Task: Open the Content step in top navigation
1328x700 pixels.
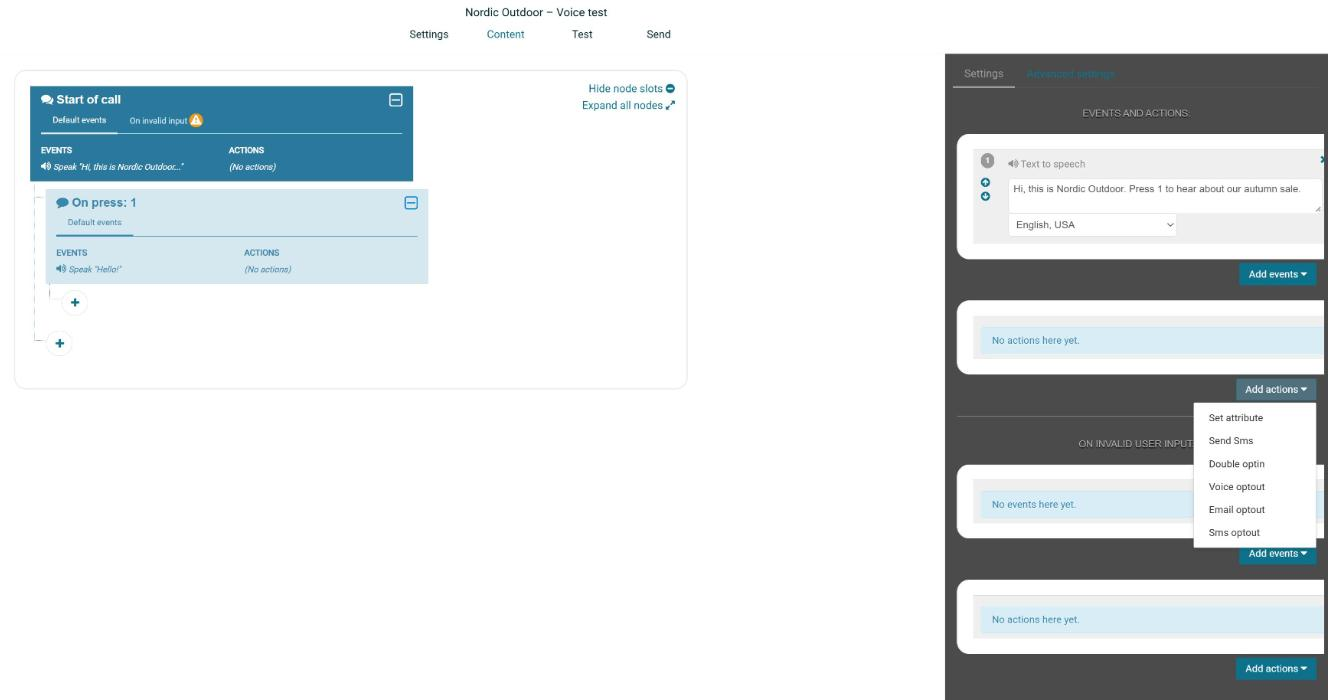Action: pyautogui.click(x=505, y=34)
